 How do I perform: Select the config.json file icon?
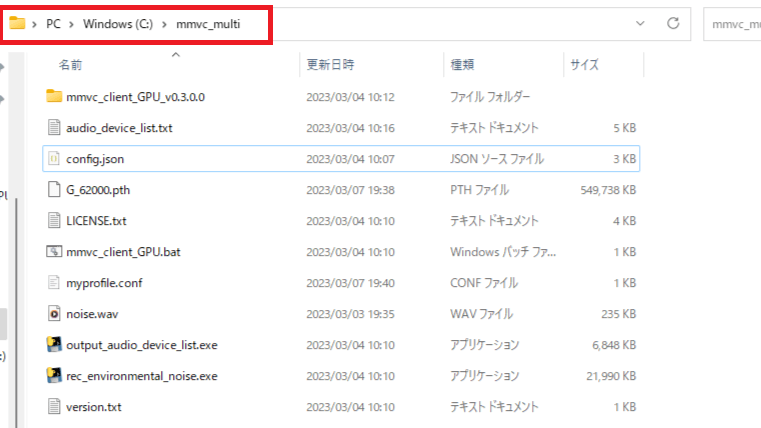click(54, 158)
